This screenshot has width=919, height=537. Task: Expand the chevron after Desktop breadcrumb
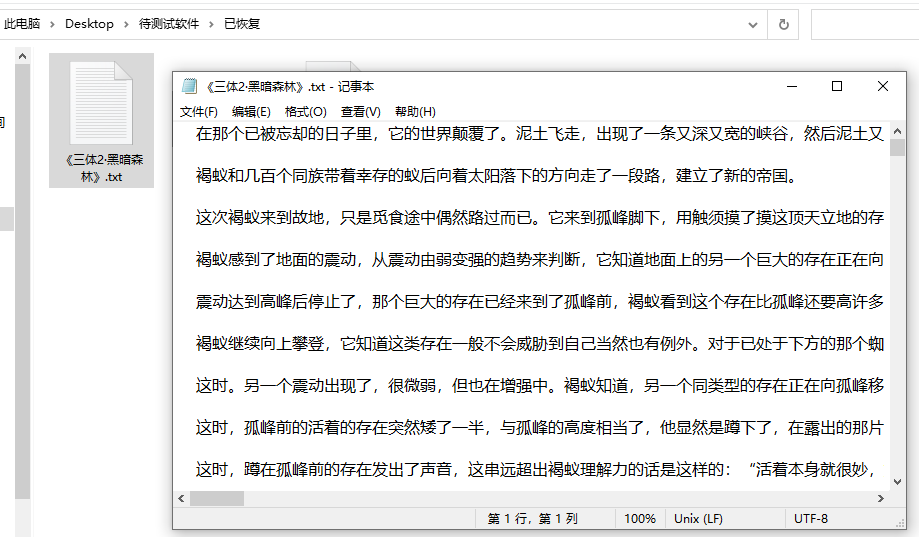coord(125,25)
